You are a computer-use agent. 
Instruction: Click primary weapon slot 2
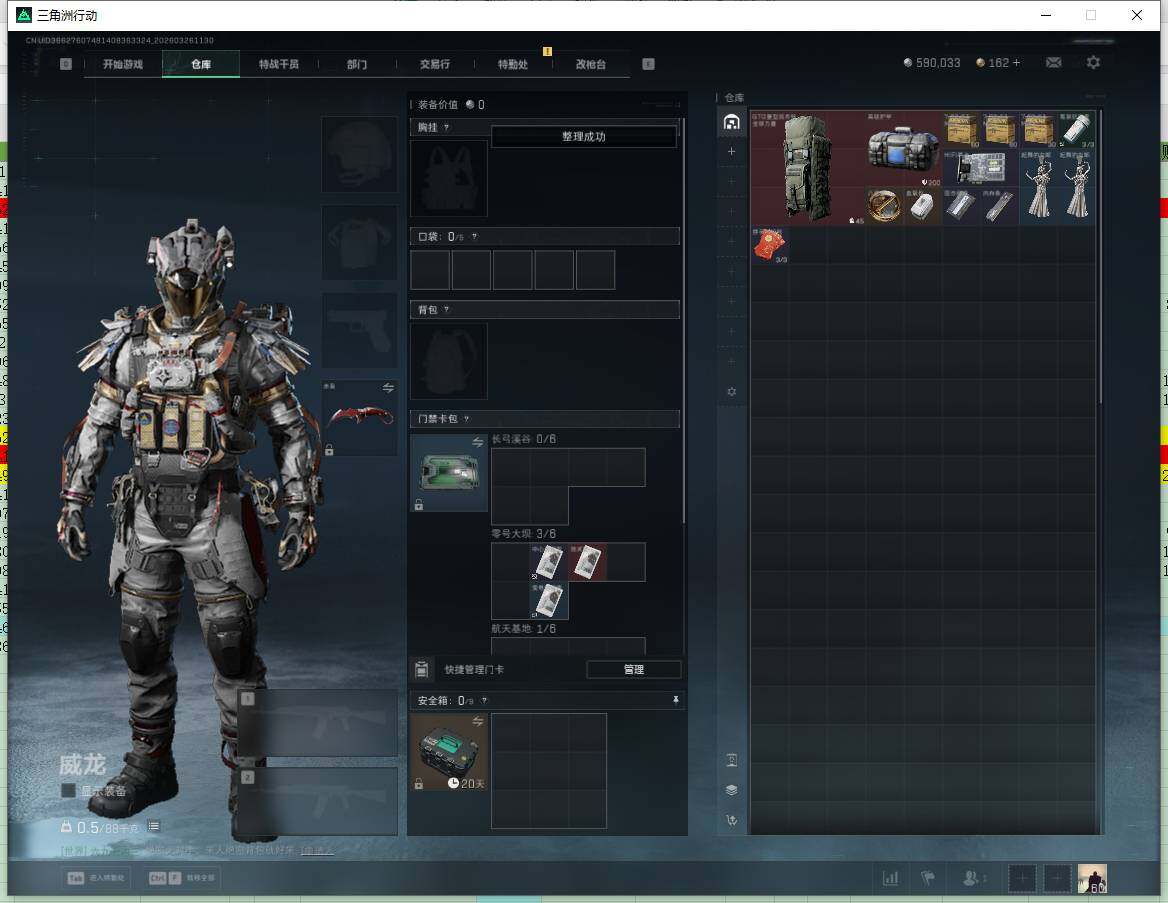click(318, 802)
